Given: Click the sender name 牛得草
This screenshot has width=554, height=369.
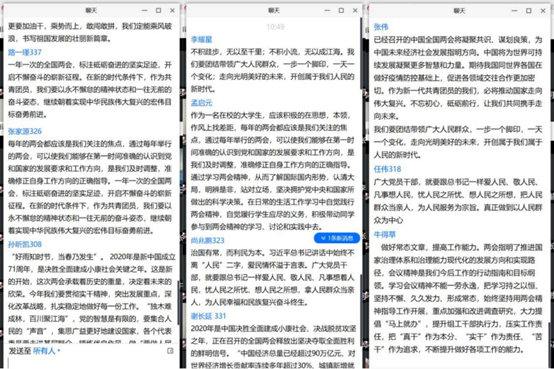Looking at the screenshot, I should coord(385,234).
